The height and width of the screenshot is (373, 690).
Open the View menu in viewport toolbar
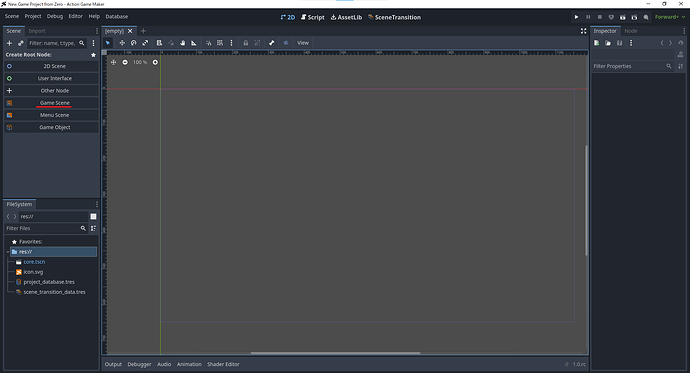(x=303, y=43)
